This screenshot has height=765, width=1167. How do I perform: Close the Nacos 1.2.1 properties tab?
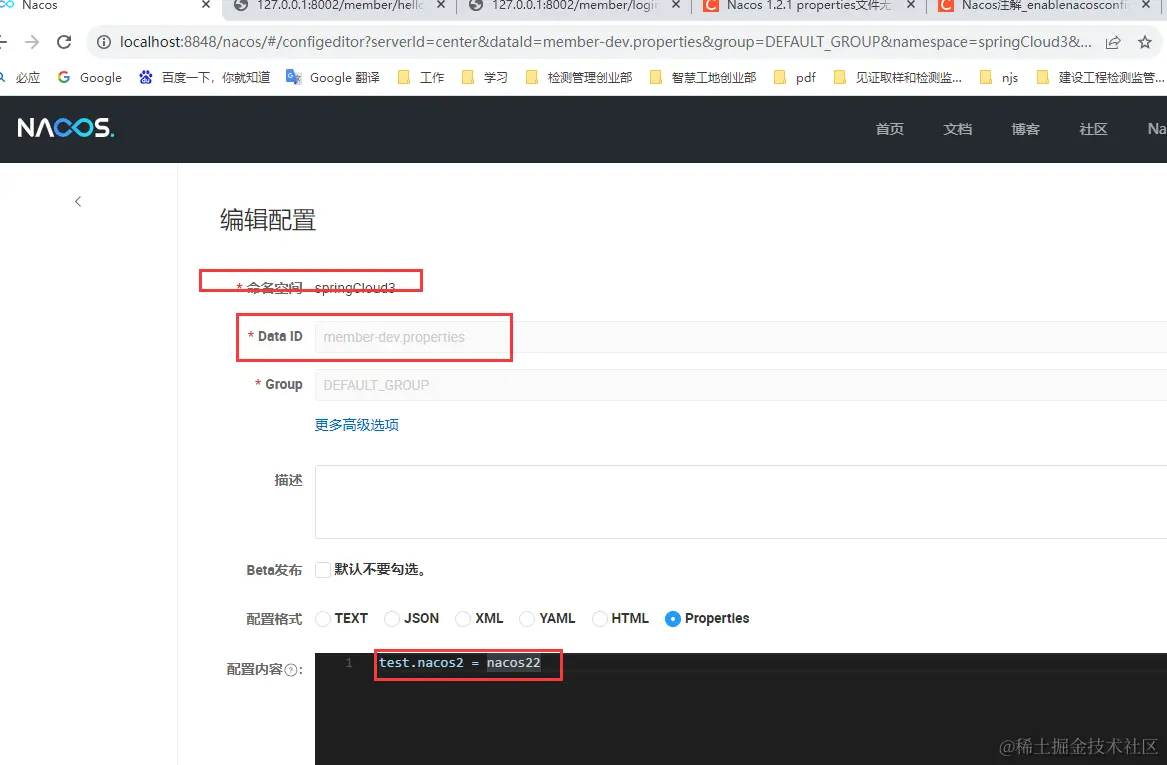[x=911, y=5]
